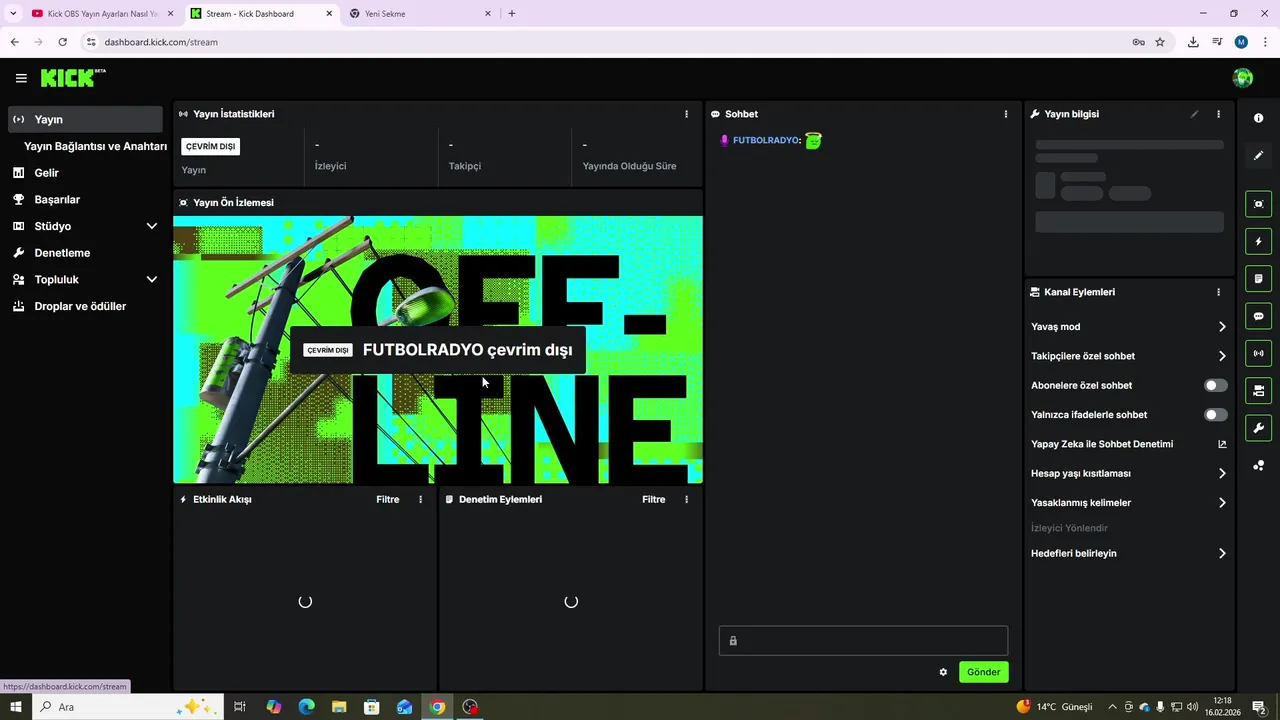The image size is (1280, 720).
Task: Select Yayın in the left sidebar
Action: [x=85, y=119]
